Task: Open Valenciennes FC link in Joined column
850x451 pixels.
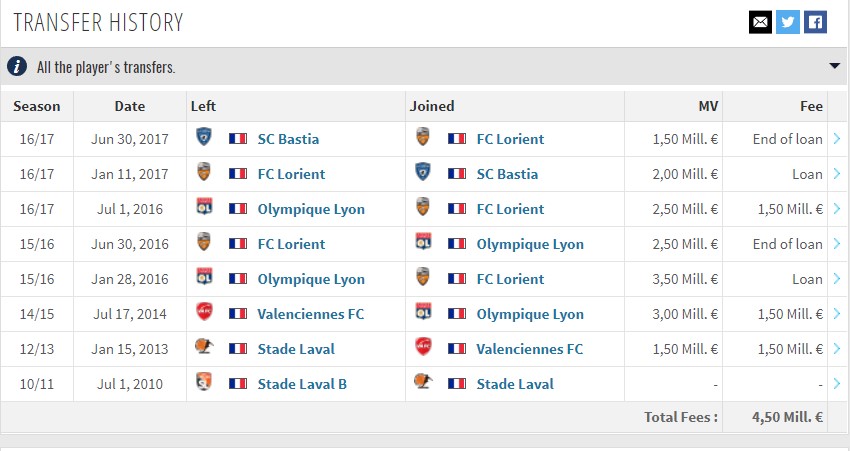Action: pyautogui.click(x=530, y=349)
